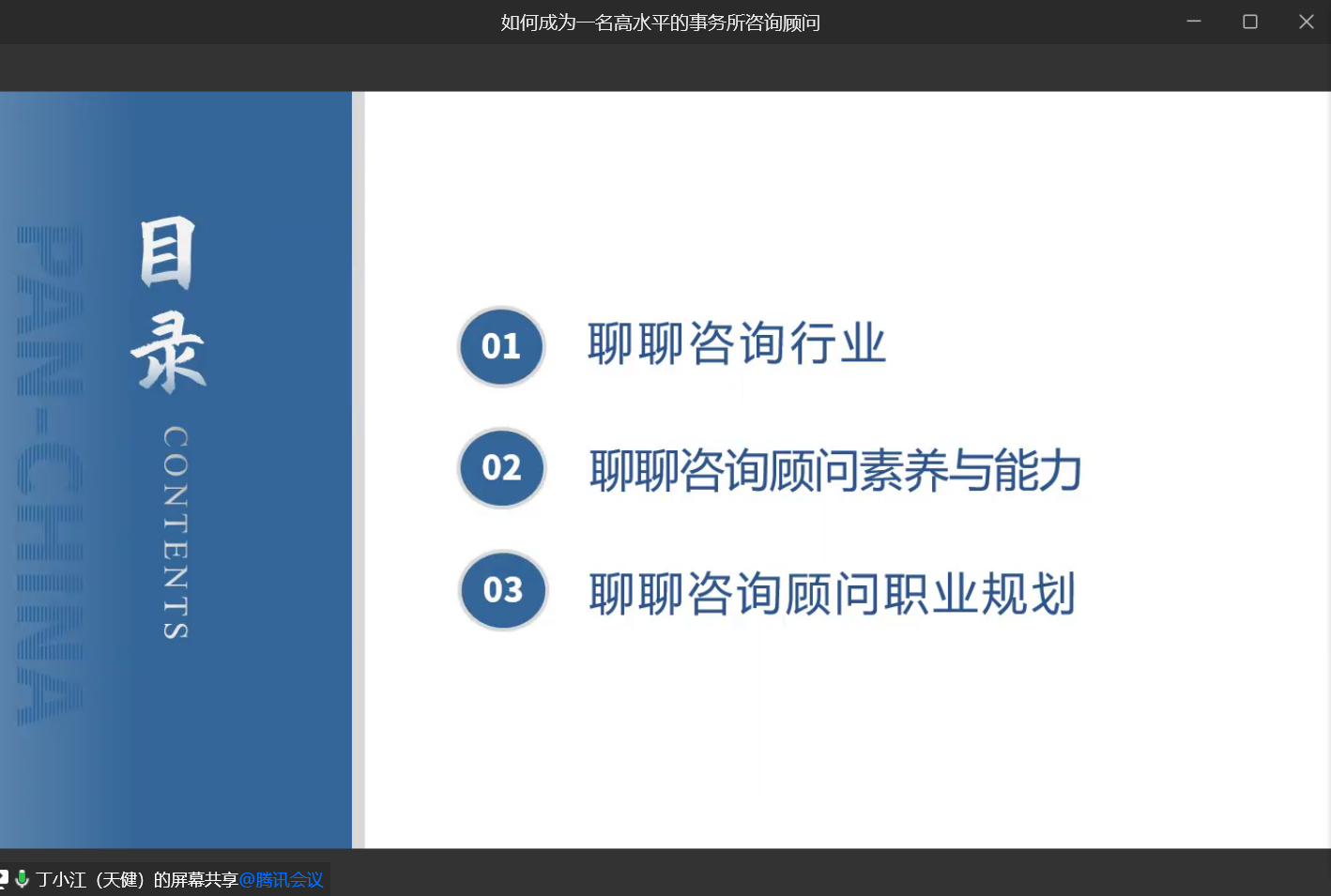Select the 02 circular number badge
The image size is (1331, 896).
tap(501, 467)
